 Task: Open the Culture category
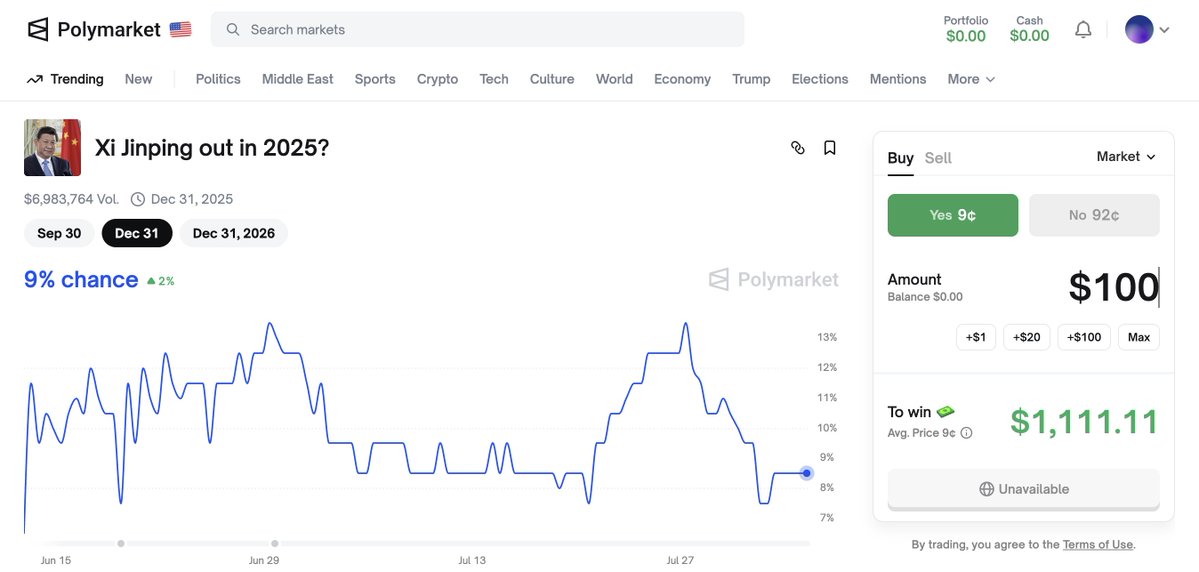tap(552, 80)
